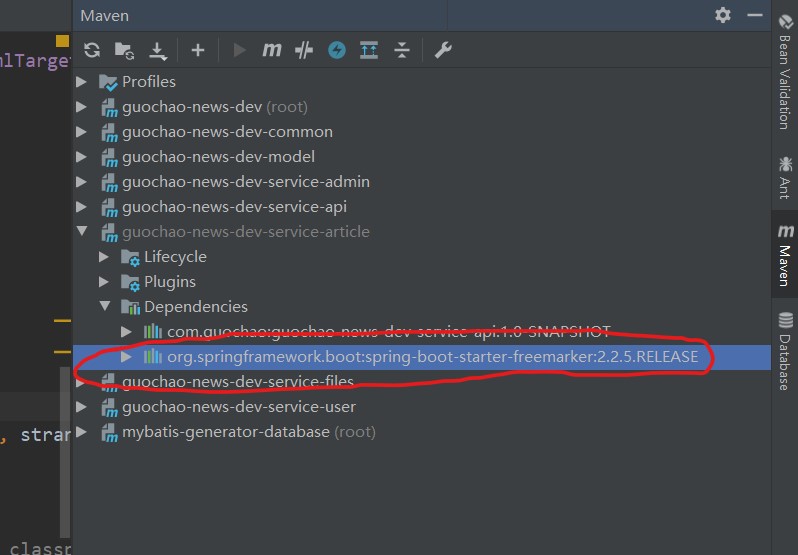Click guochao-news-dev-common module icon
This screenshot has width=798, height=555.
point(109,133)
